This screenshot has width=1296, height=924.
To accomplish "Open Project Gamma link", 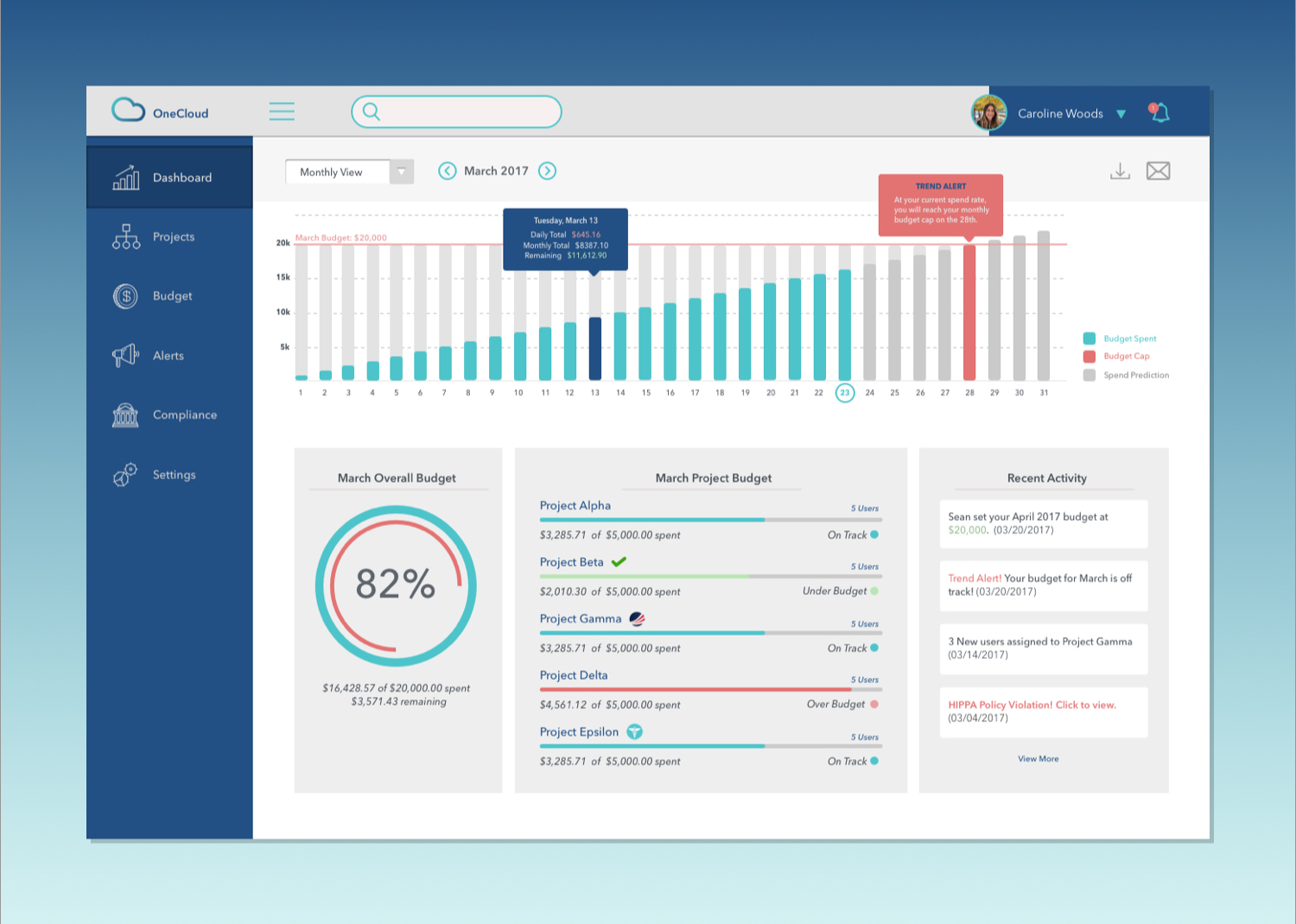I will tap(581, 619).
